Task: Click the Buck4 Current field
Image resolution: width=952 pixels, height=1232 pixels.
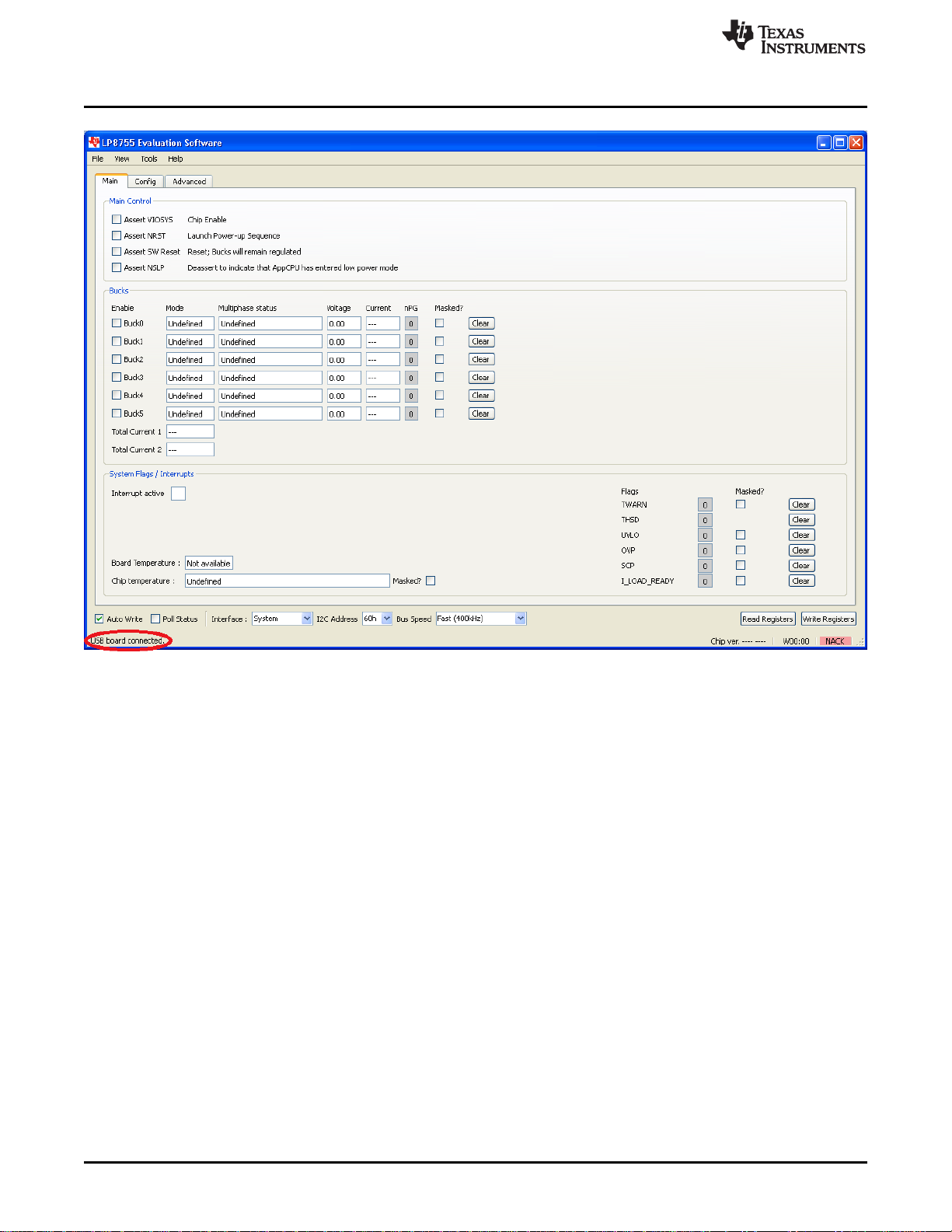Action: tap(383, 396)
